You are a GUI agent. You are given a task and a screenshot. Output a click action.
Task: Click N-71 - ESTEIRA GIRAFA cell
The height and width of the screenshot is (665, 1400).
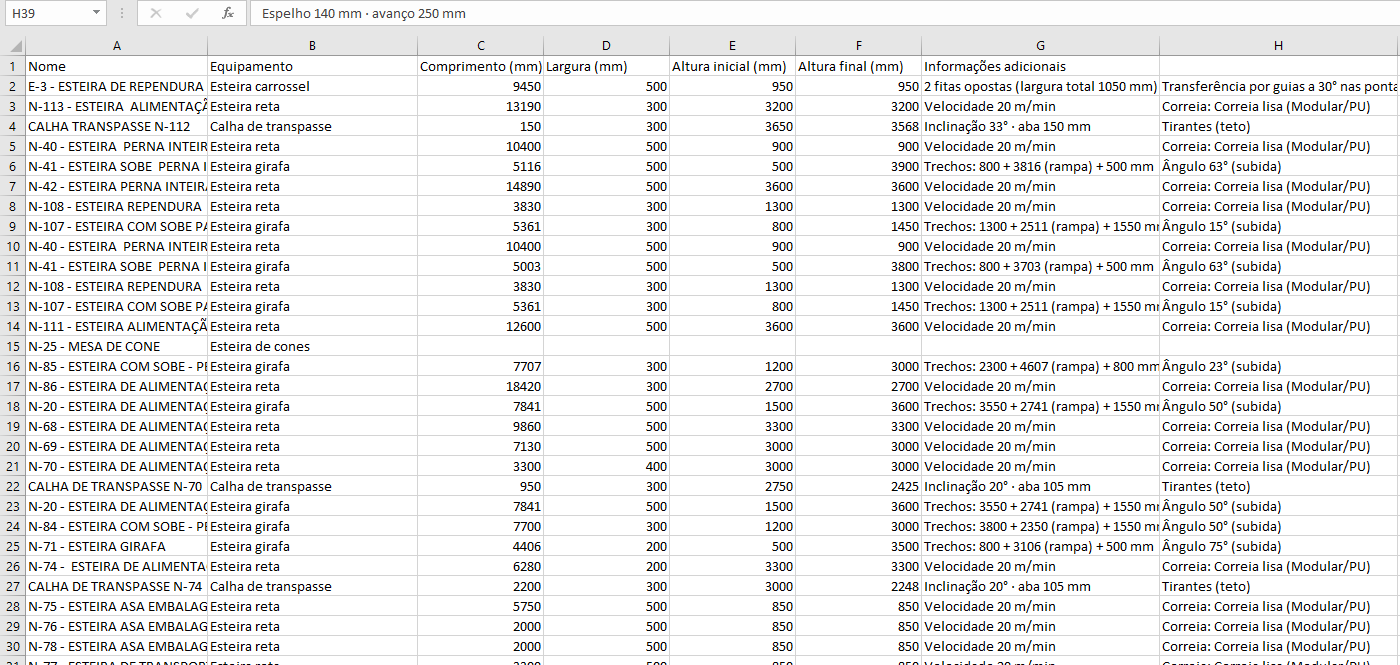point(117,546)
